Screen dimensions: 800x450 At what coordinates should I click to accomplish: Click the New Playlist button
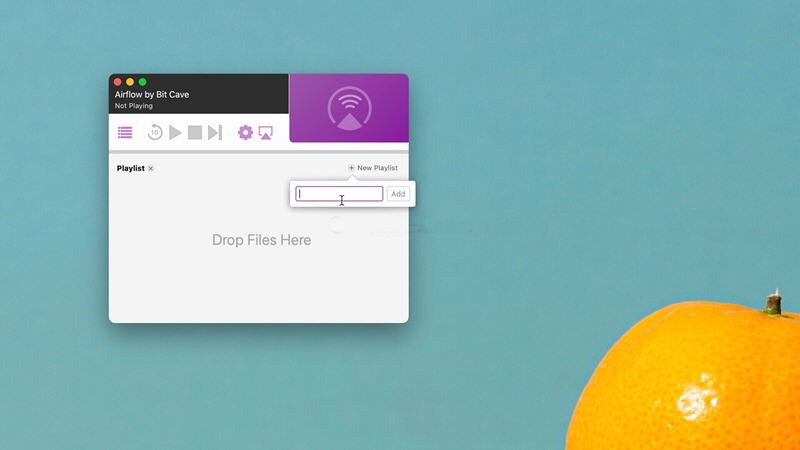373,168
